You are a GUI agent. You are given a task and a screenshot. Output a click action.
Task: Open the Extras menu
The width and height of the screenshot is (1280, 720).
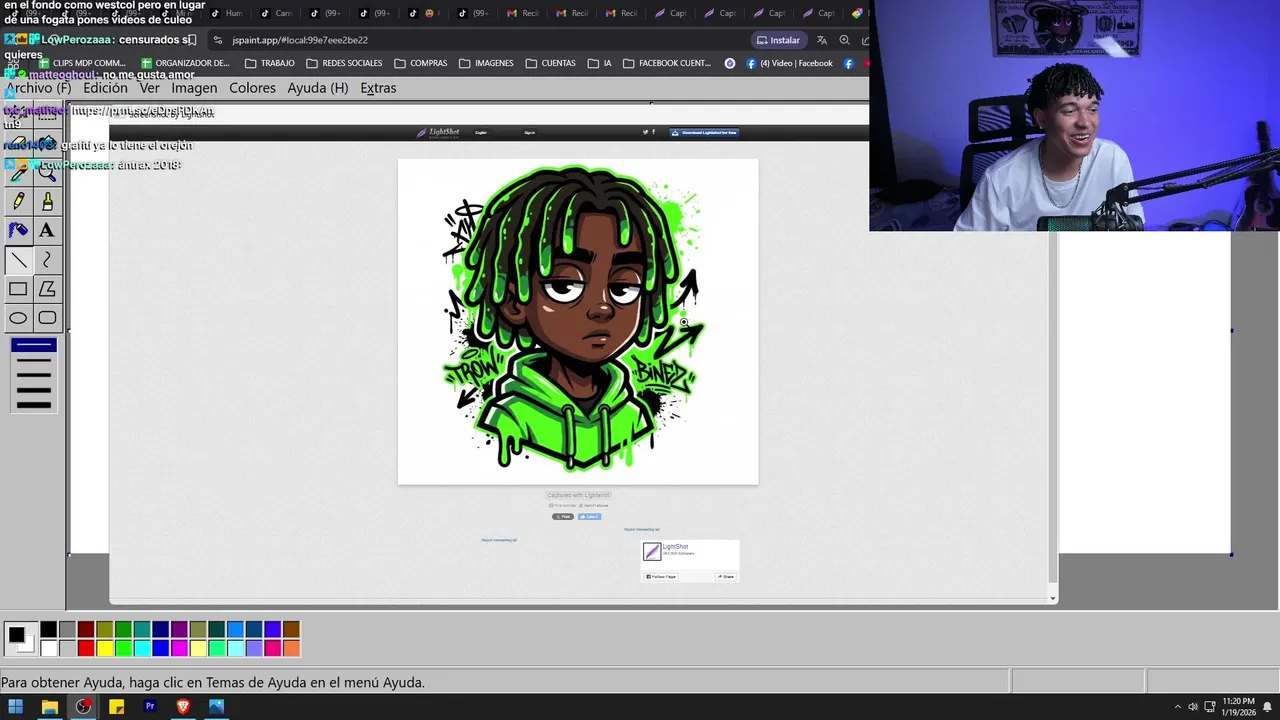tap(378, 88)
